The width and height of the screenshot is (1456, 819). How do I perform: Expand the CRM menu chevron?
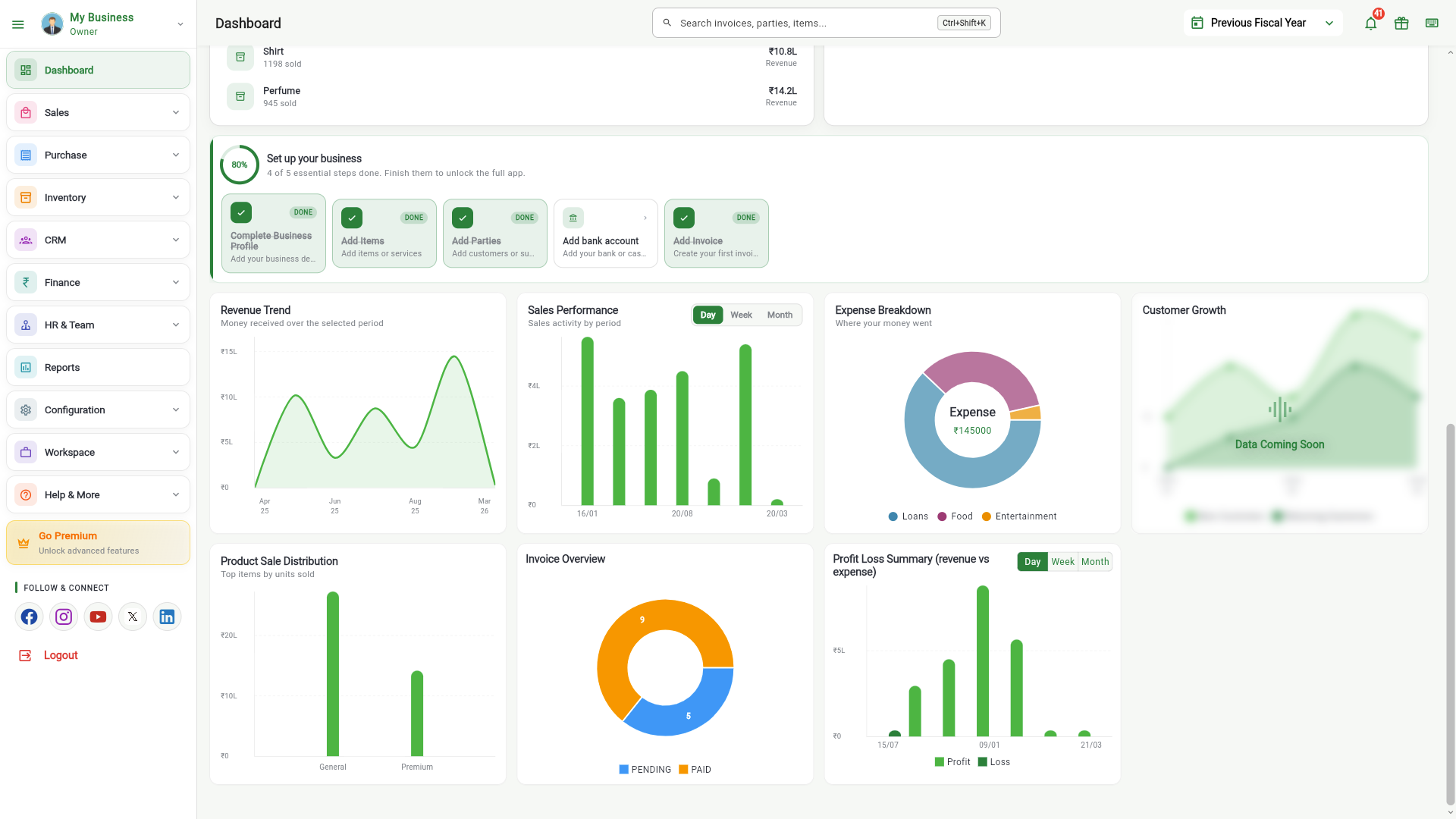click(x=176, y=240)
